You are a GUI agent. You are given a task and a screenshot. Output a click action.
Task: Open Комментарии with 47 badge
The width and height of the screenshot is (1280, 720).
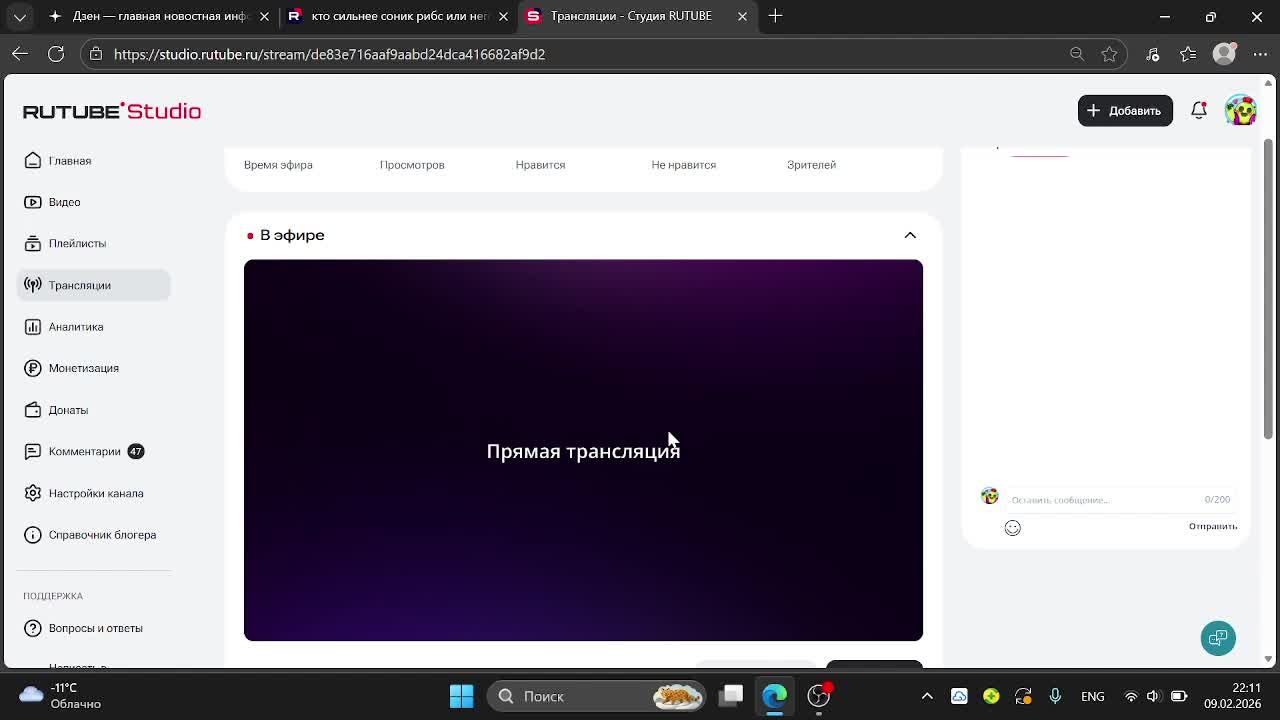coord(93,451)
